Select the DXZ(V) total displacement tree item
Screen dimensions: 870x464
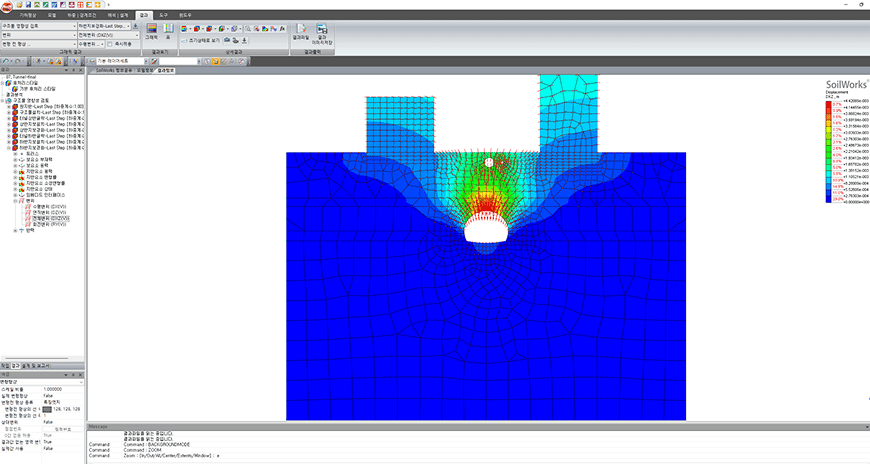pos(49,219)
